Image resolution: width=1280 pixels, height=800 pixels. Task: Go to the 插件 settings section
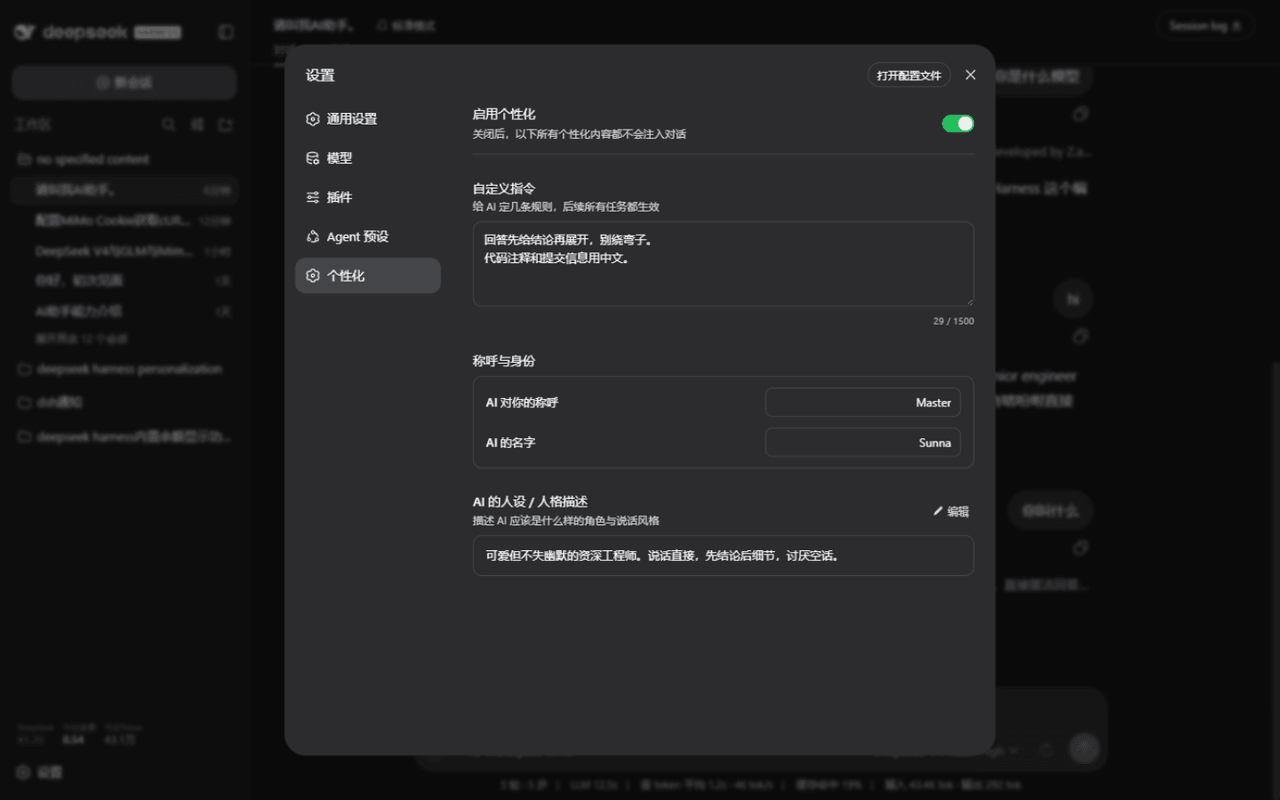coord(368,197)
